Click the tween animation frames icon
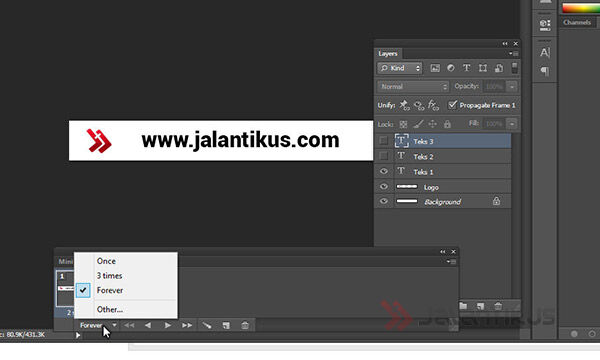This screenshot has height=360, width=600. (x=207, y=326)
